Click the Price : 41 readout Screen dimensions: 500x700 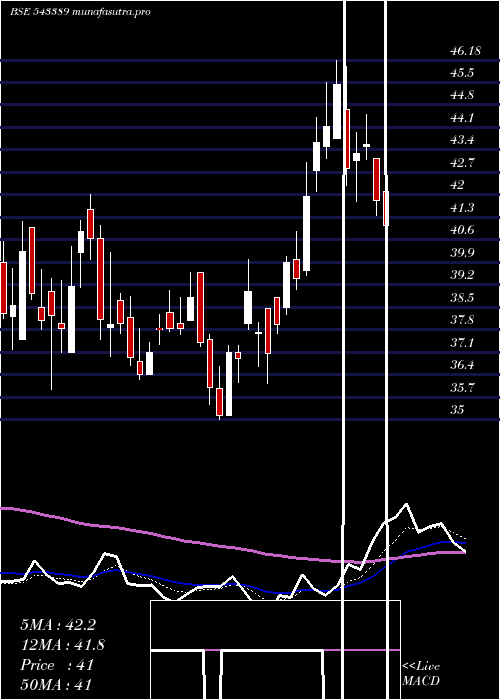[57, 665]
